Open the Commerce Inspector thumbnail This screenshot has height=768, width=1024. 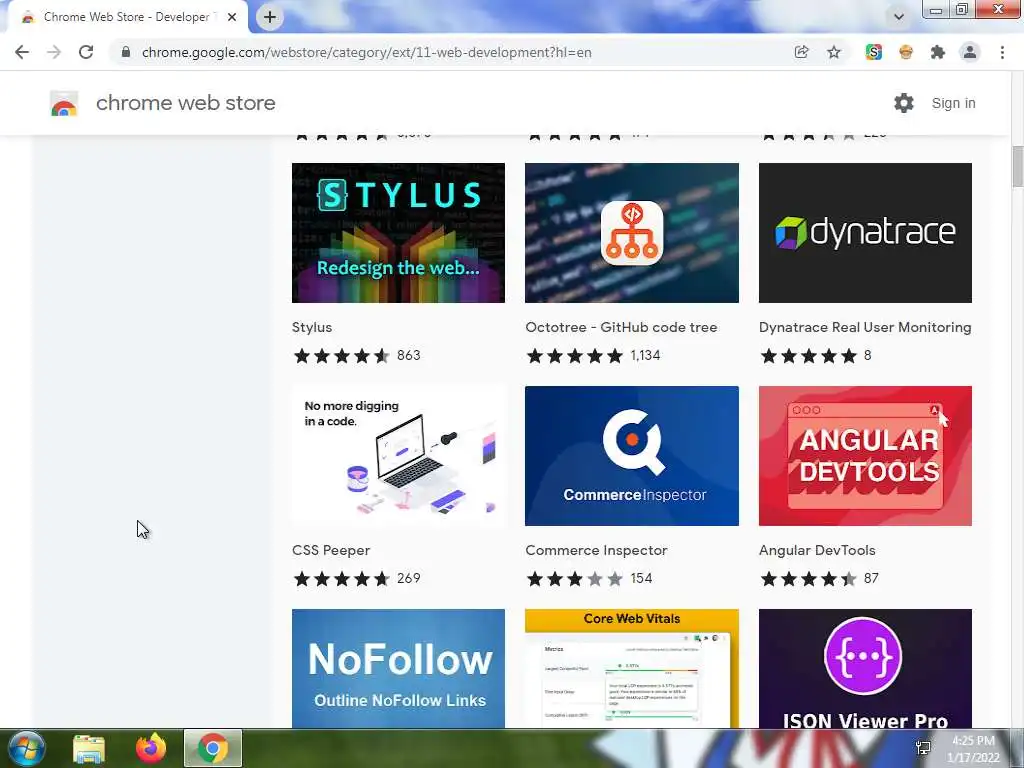point(632,456)
